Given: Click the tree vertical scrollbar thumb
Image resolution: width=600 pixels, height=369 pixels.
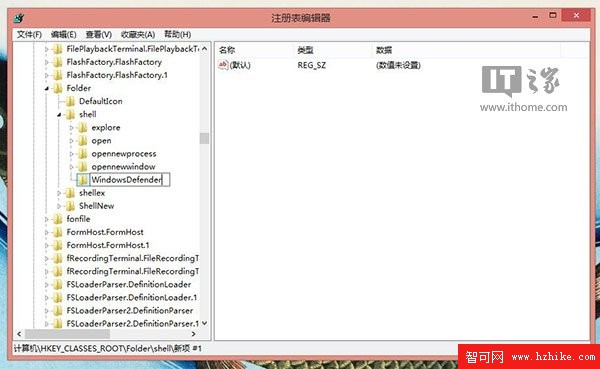Looking at the screenshot, I should point(205,138).
